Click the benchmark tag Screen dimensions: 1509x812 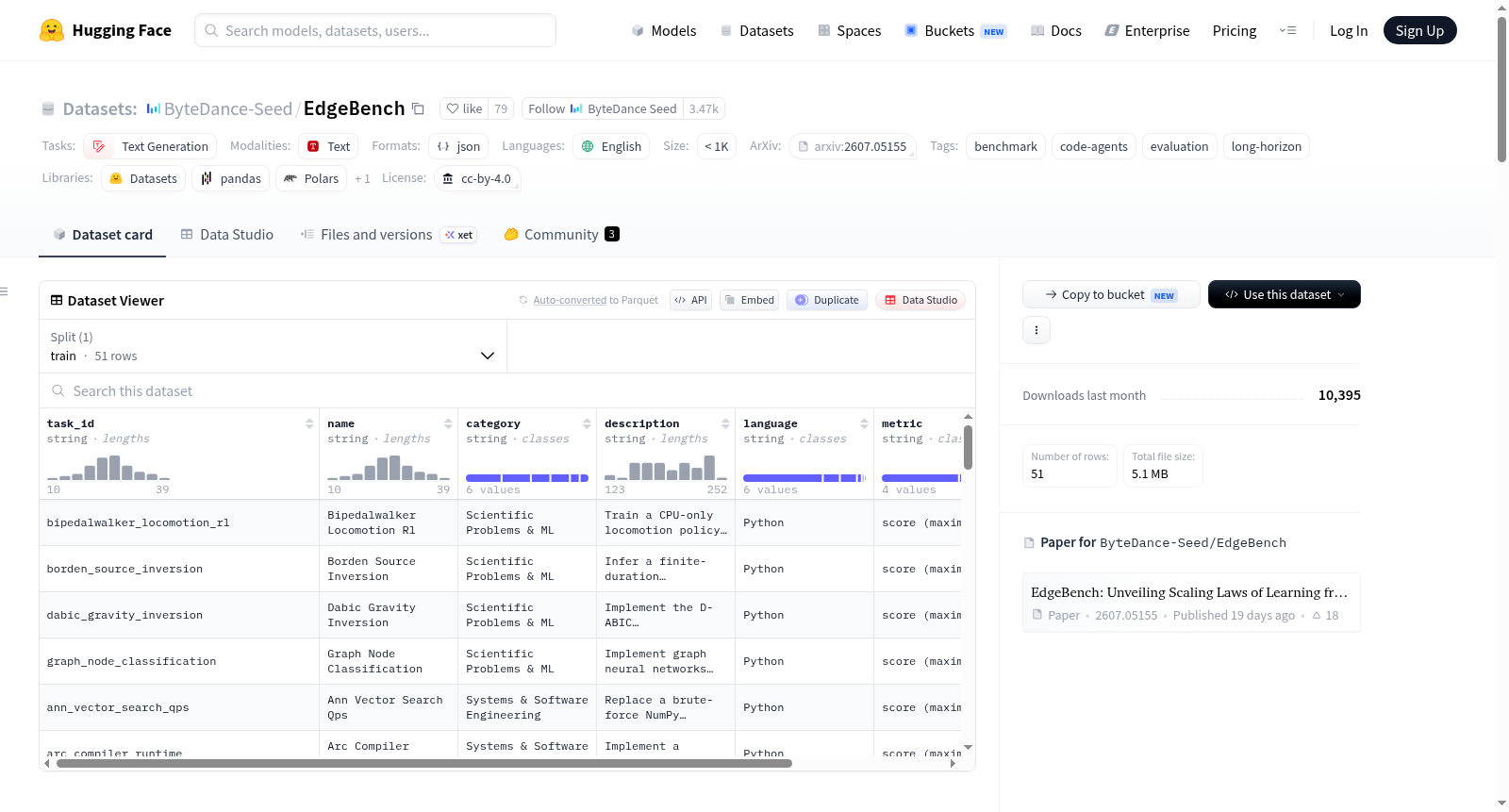coord(1005,146)
